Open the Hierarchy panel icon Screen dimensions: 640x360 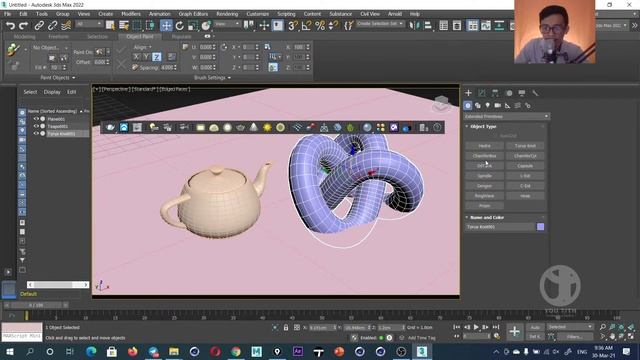coord(495,93)
